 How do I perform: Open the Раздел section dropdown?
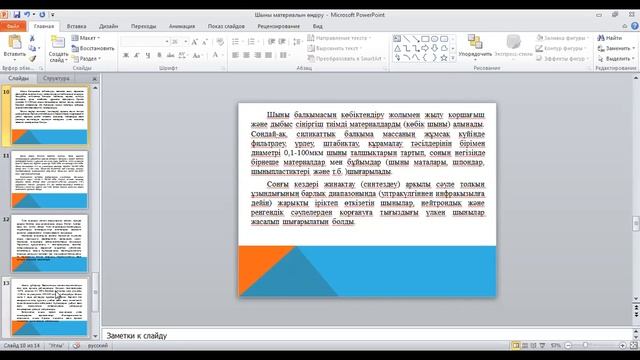[x=87, y=58]
